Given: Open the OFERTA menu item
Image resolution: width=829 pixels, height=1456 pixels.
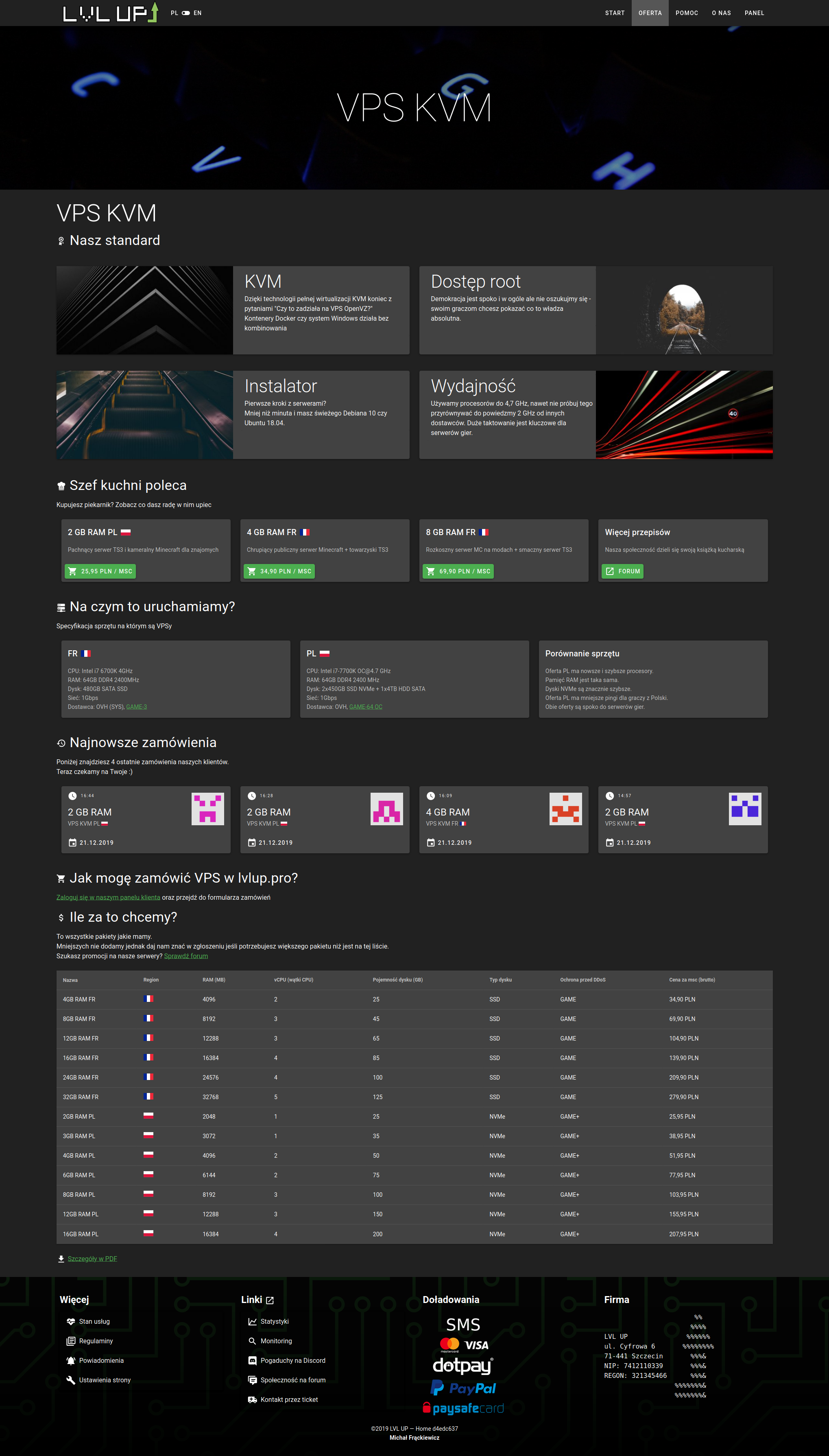Looking at the screenshot, I should click(x=650, y=13).
